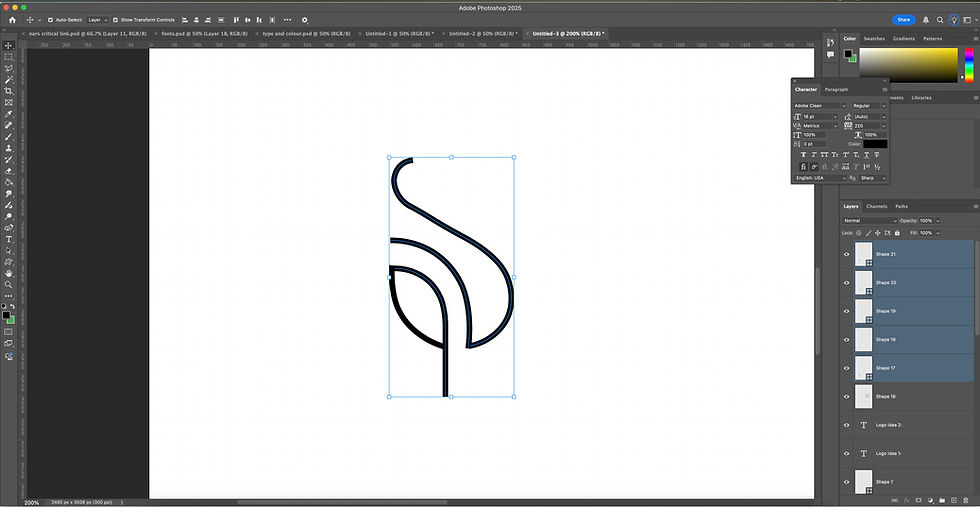Toggle the lock all layer button

tap(897, 233)
